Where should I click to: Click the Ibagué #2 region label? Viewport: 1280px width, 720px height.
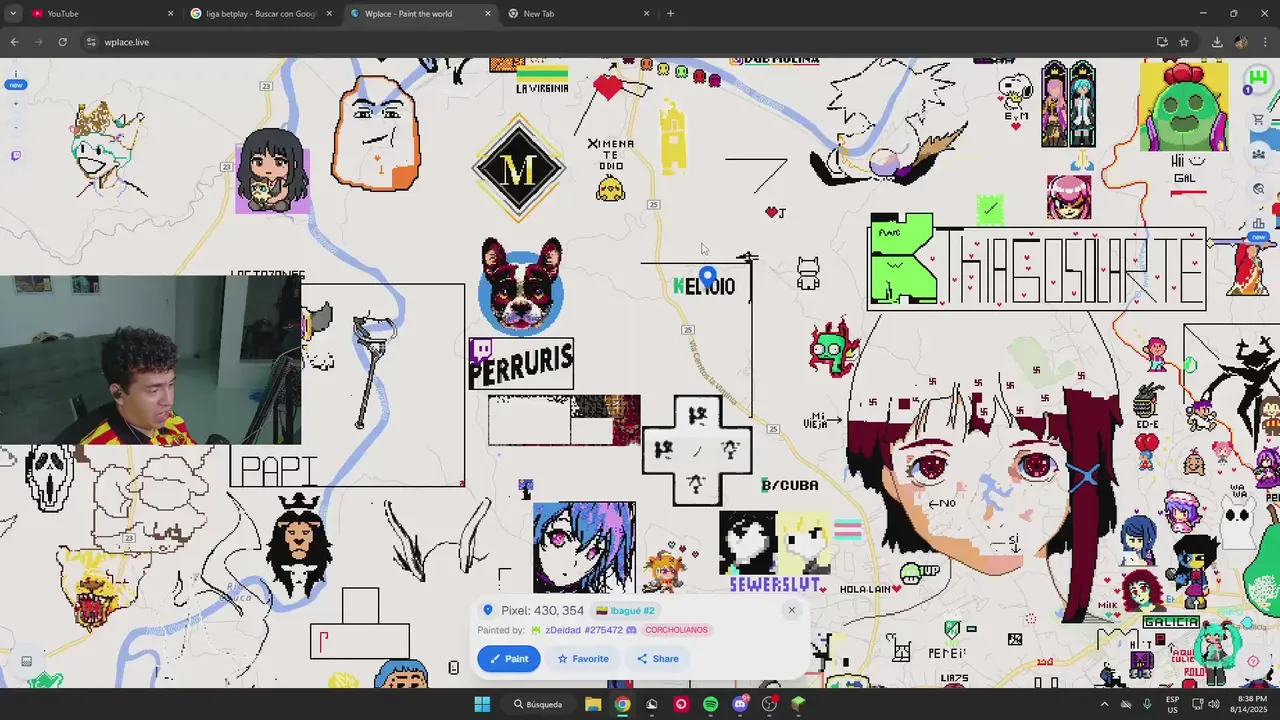point(625,610)
